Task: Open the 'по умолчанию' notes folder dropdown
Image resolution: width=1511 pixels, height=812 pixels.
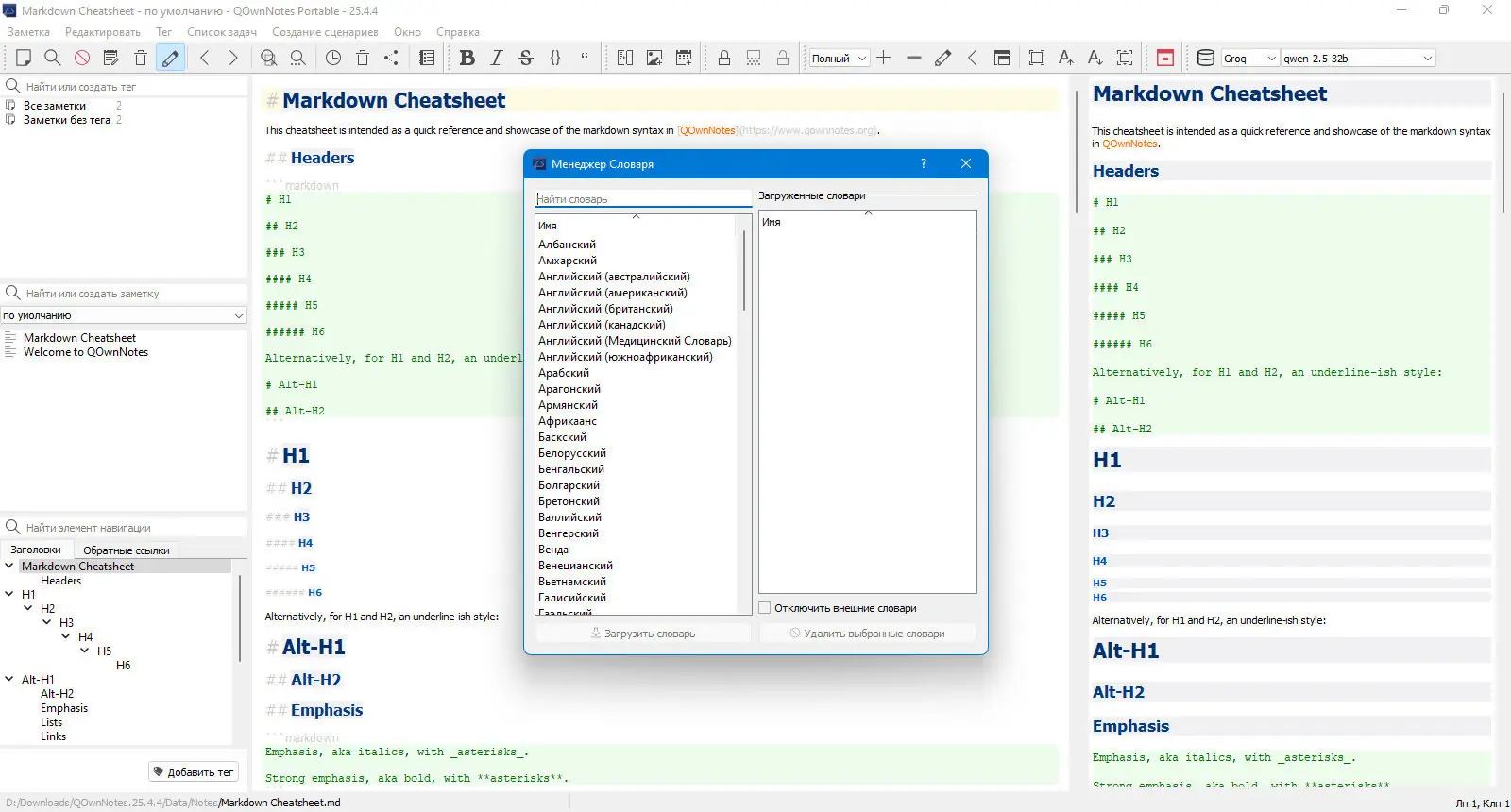Action: (123, 315)
